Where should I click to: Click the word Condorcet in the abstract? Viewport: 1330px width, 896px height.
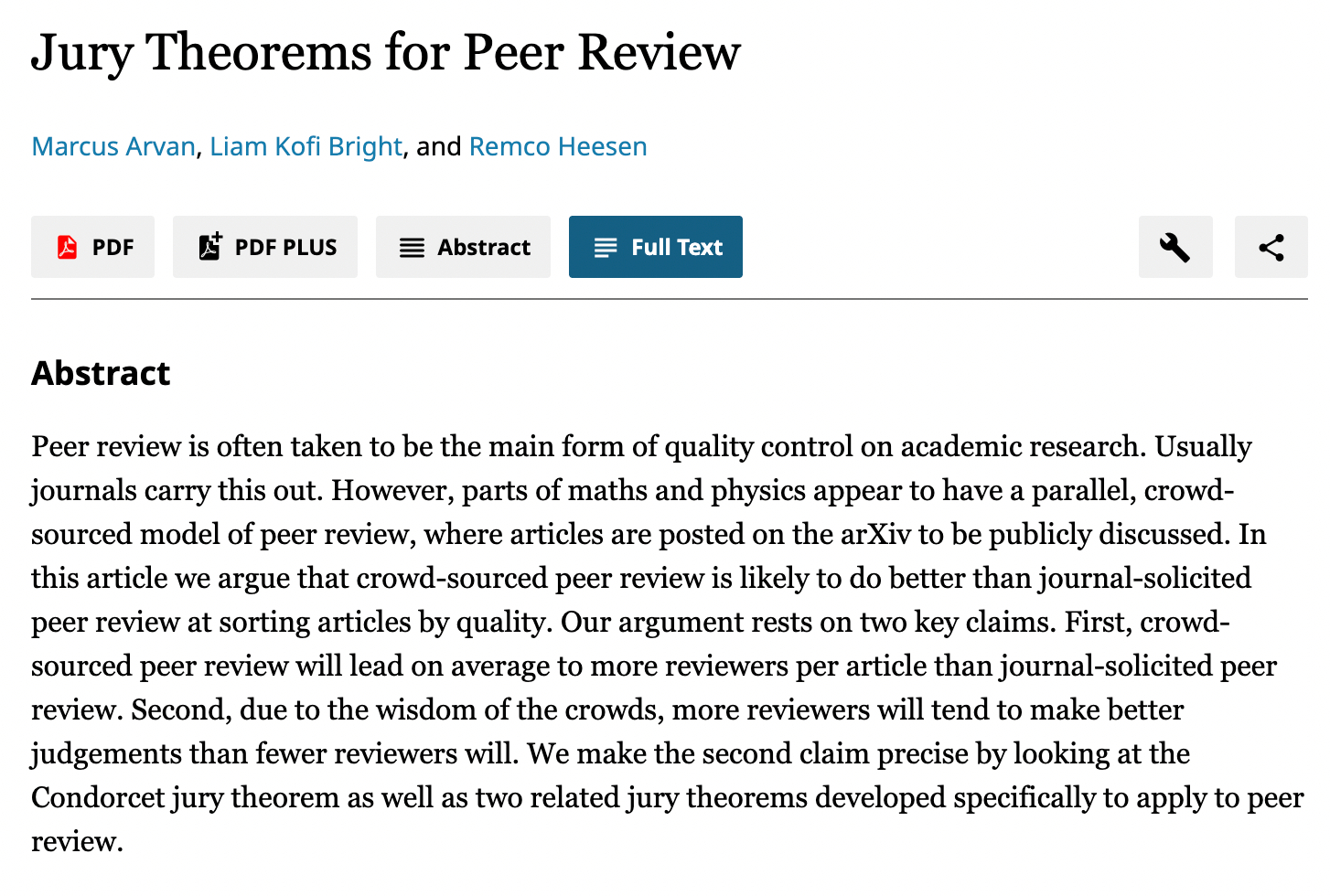(x=97, y=798)
